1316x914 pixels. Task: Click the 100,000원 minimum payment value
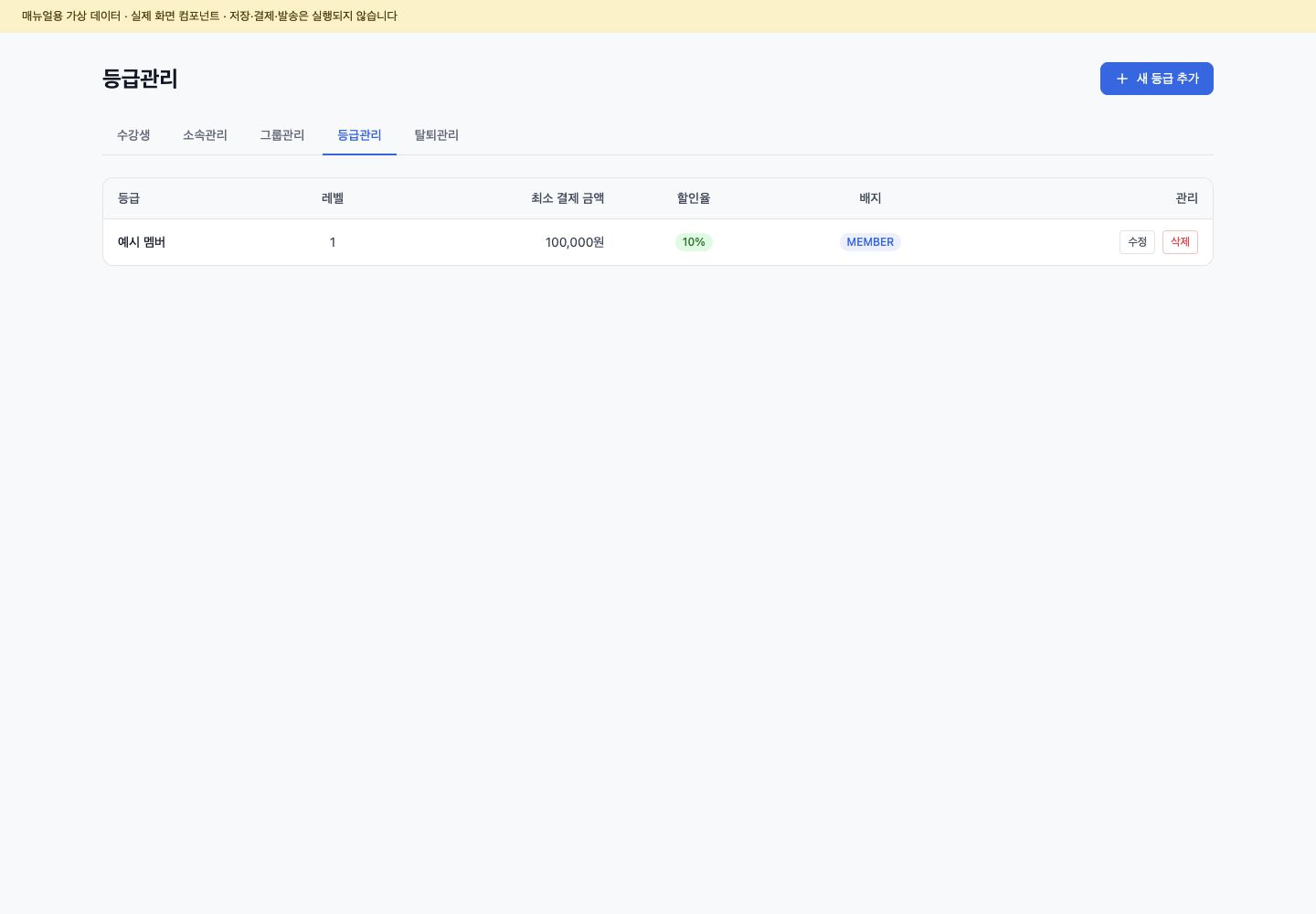[575, 242]
